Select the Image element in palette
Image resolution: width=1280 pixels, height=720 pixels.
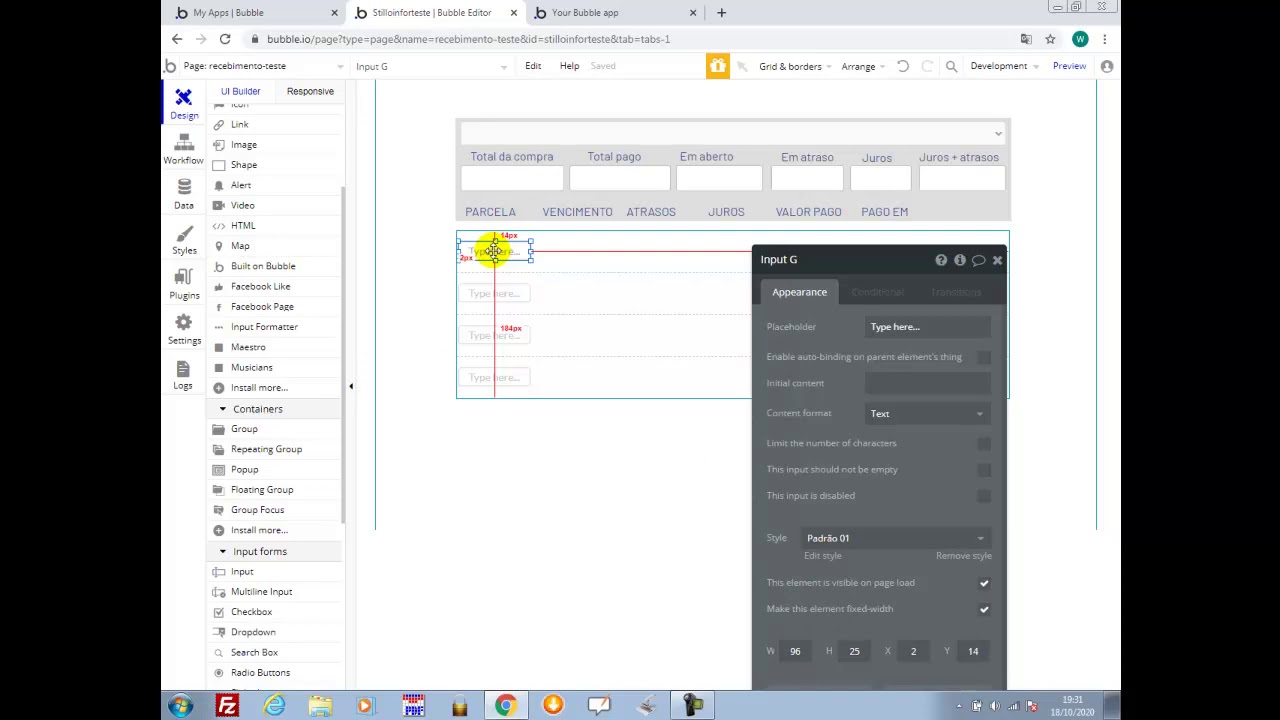point(244,144)
